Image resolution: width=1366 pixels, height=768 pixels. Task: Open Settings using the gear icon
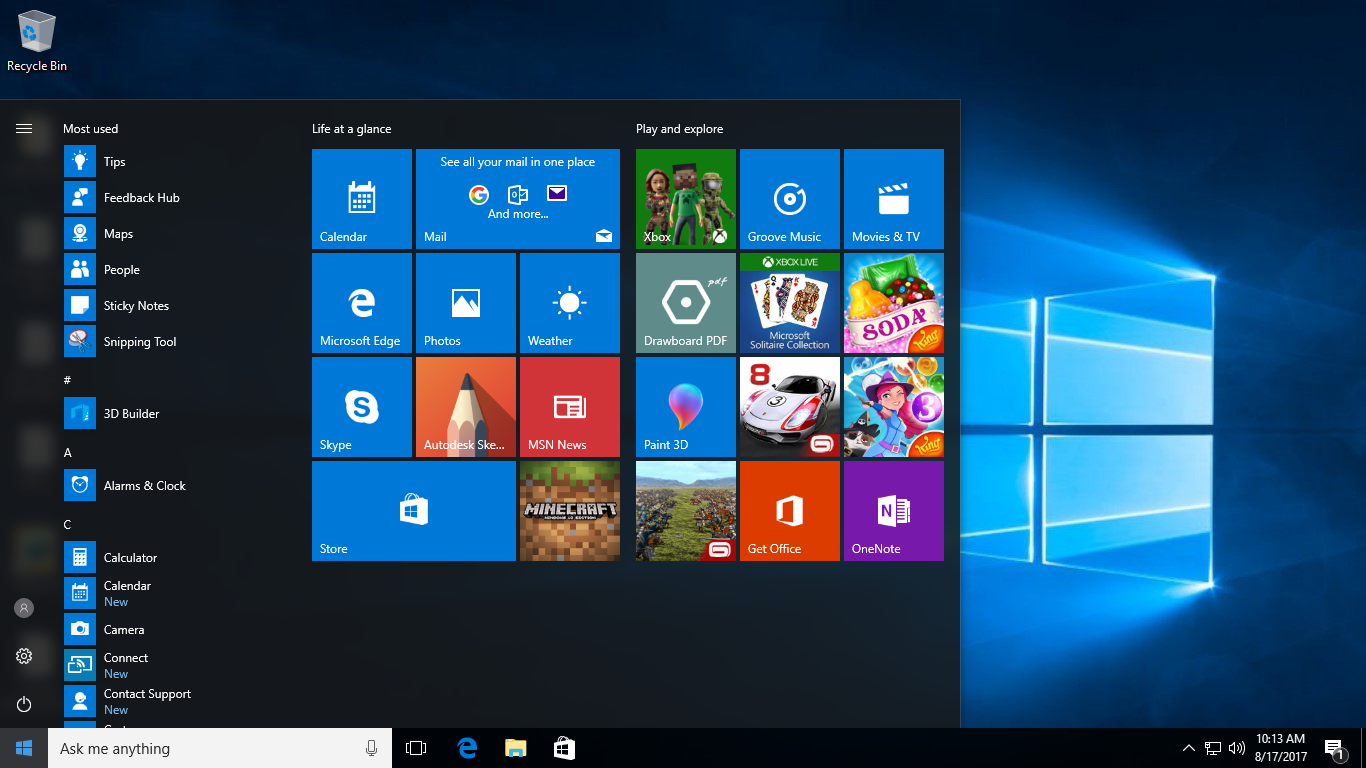coord(24,656)
